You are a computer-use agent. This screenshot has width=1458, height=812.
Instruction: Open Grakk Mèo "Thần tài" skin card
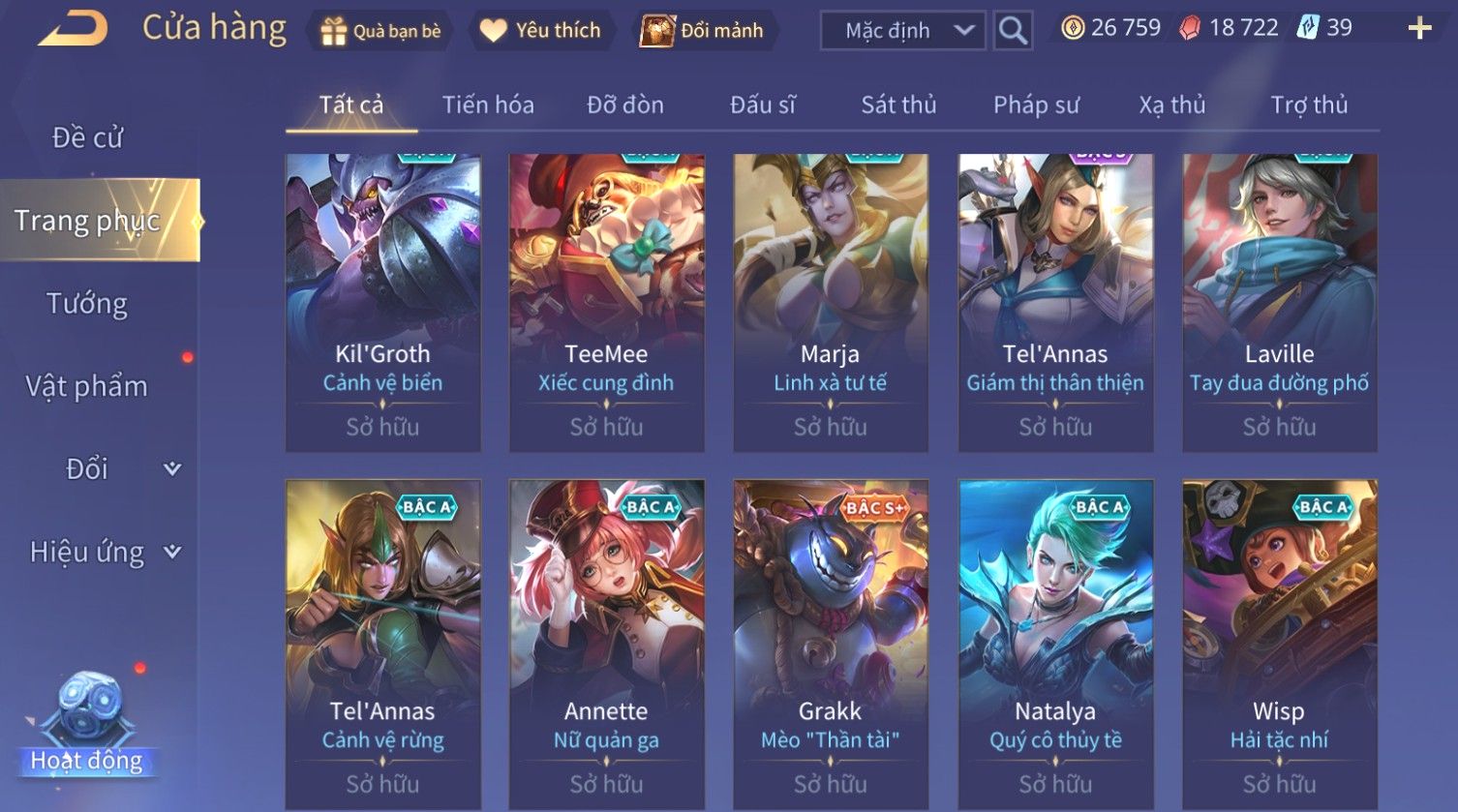(831, 646)
